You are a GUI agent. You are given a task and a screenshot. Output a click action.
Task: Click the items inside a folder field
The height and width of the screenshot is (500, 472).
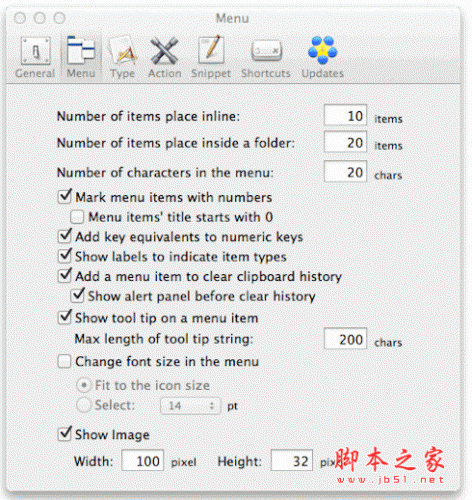[x=345, y=142]
